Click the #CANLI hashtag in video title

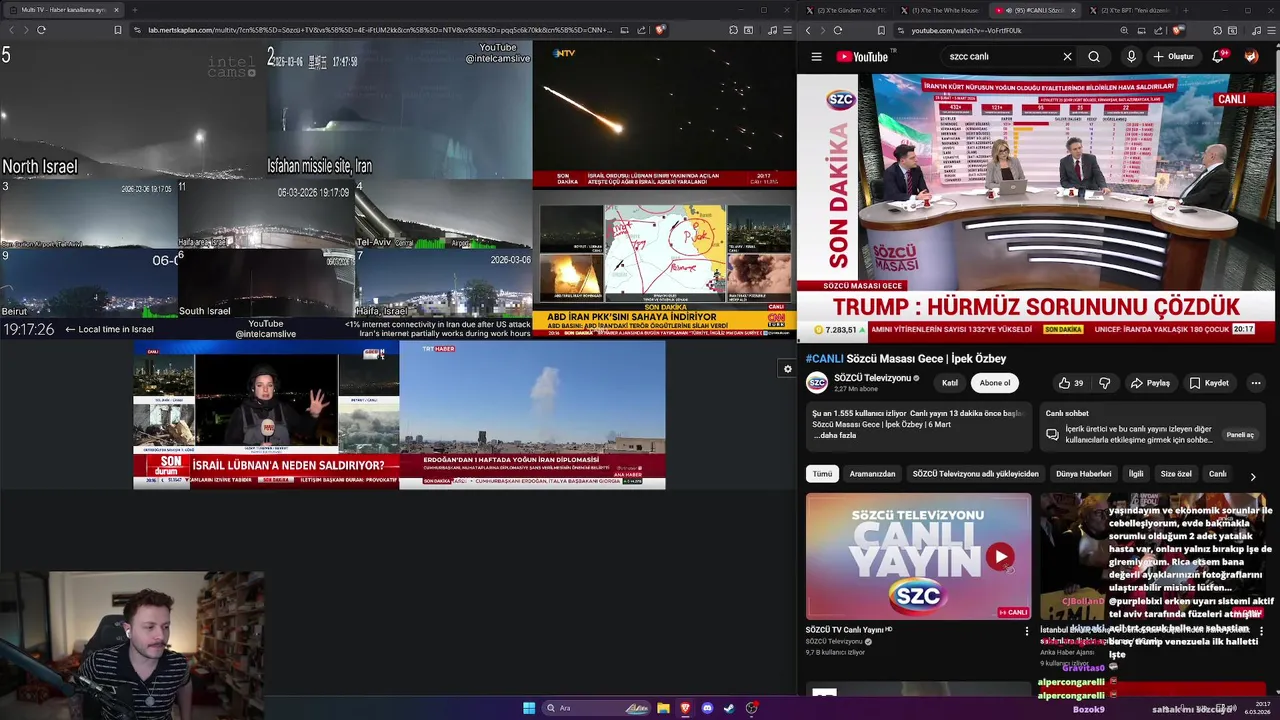[825, 359]
